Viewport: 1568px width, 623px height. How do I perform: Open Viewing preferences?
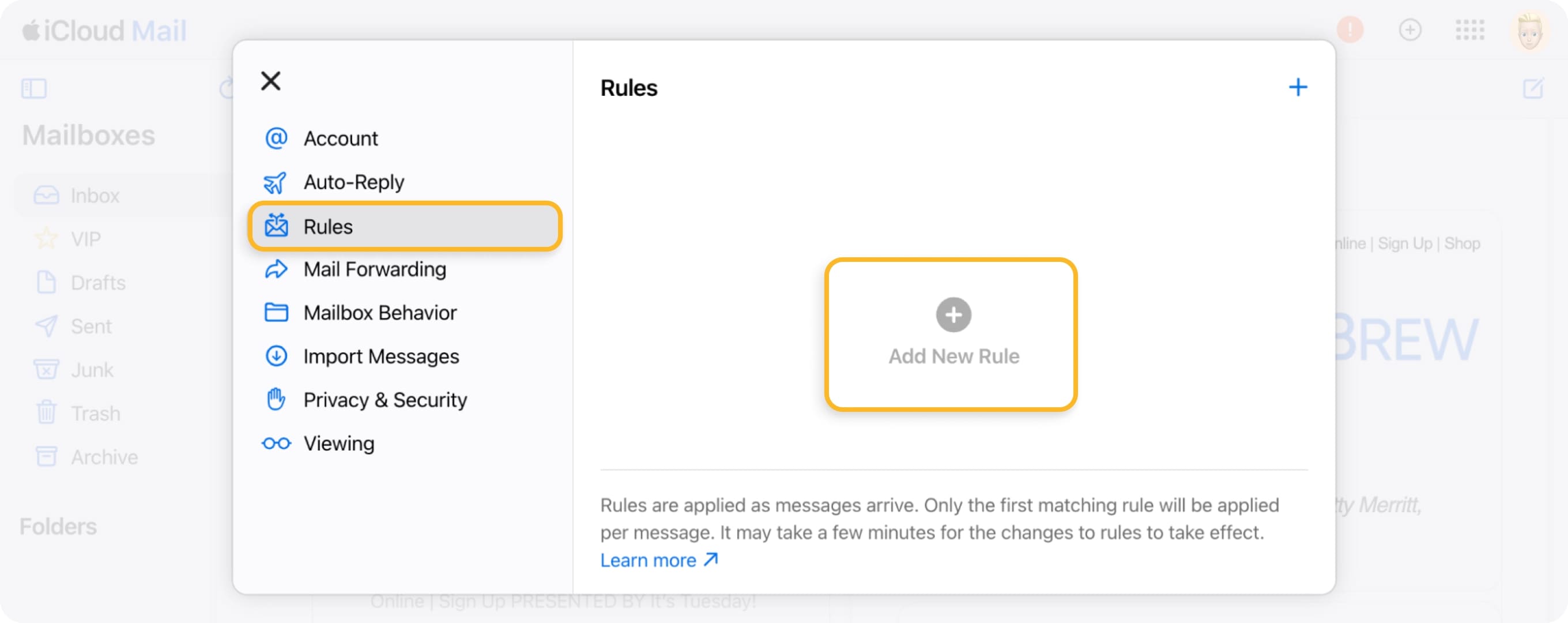click(338, 444)
